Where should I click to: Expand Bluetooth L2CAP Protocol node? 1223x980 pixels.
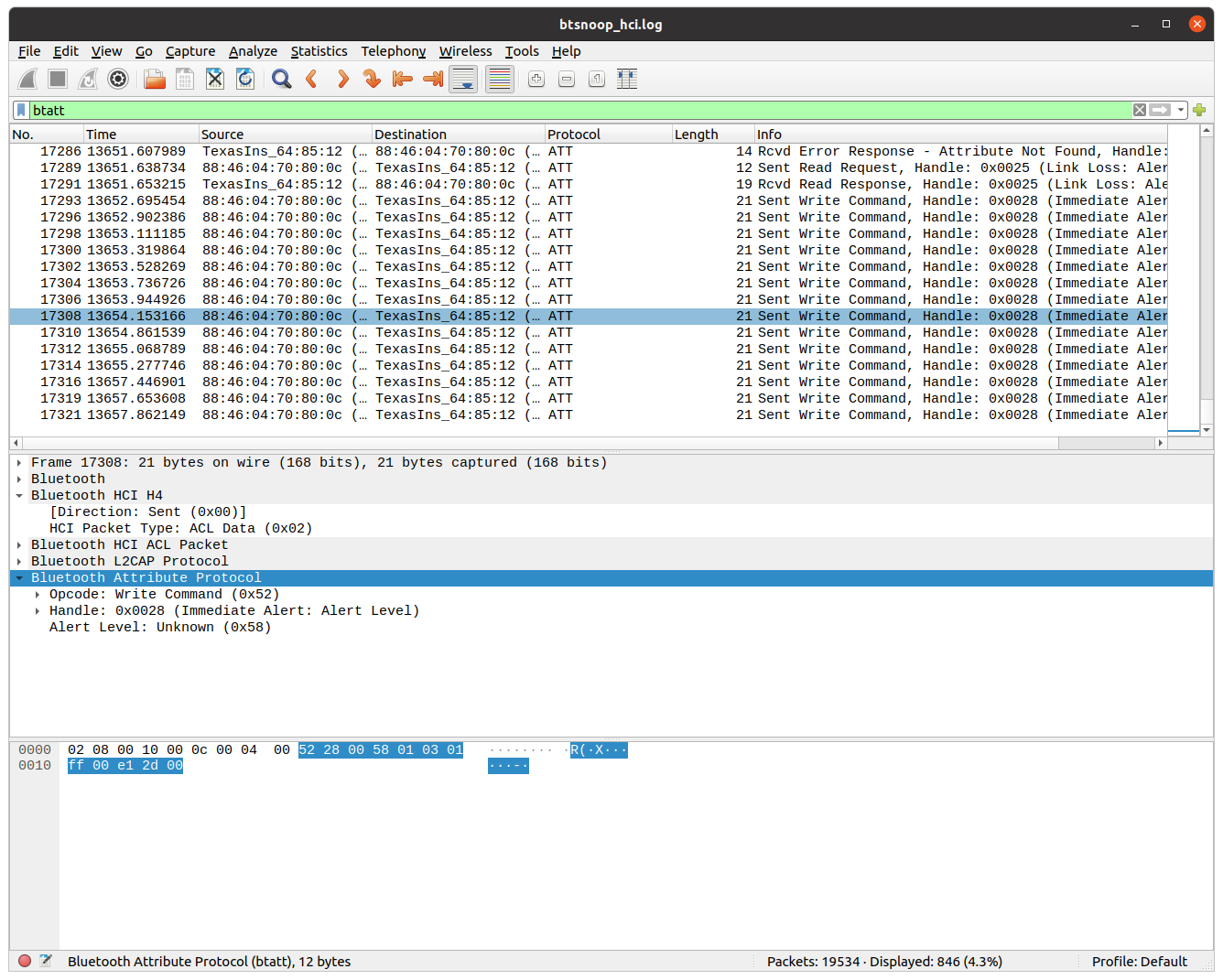click(19, 562)
